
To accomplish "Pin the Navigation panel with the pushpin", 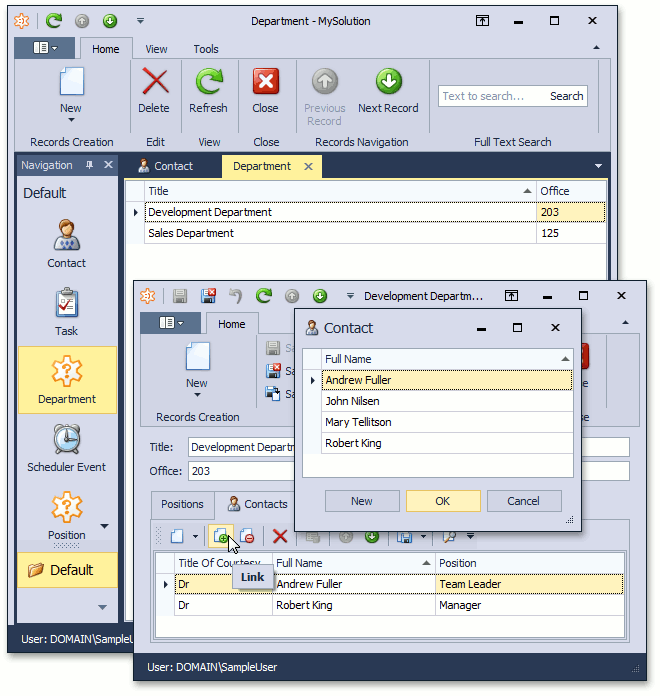I will tap(89, 165).
